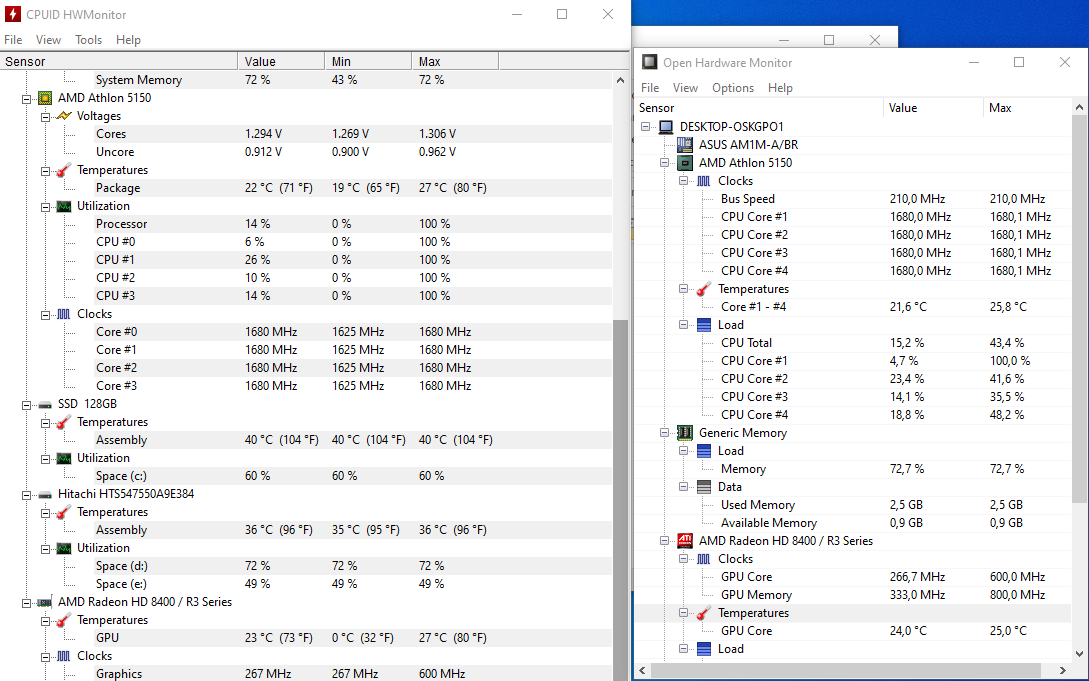Click the thermometer icon under SSD 128GB
This screenshot has width=1089, height=681.
pyautogui.click(x=64, y=422)
